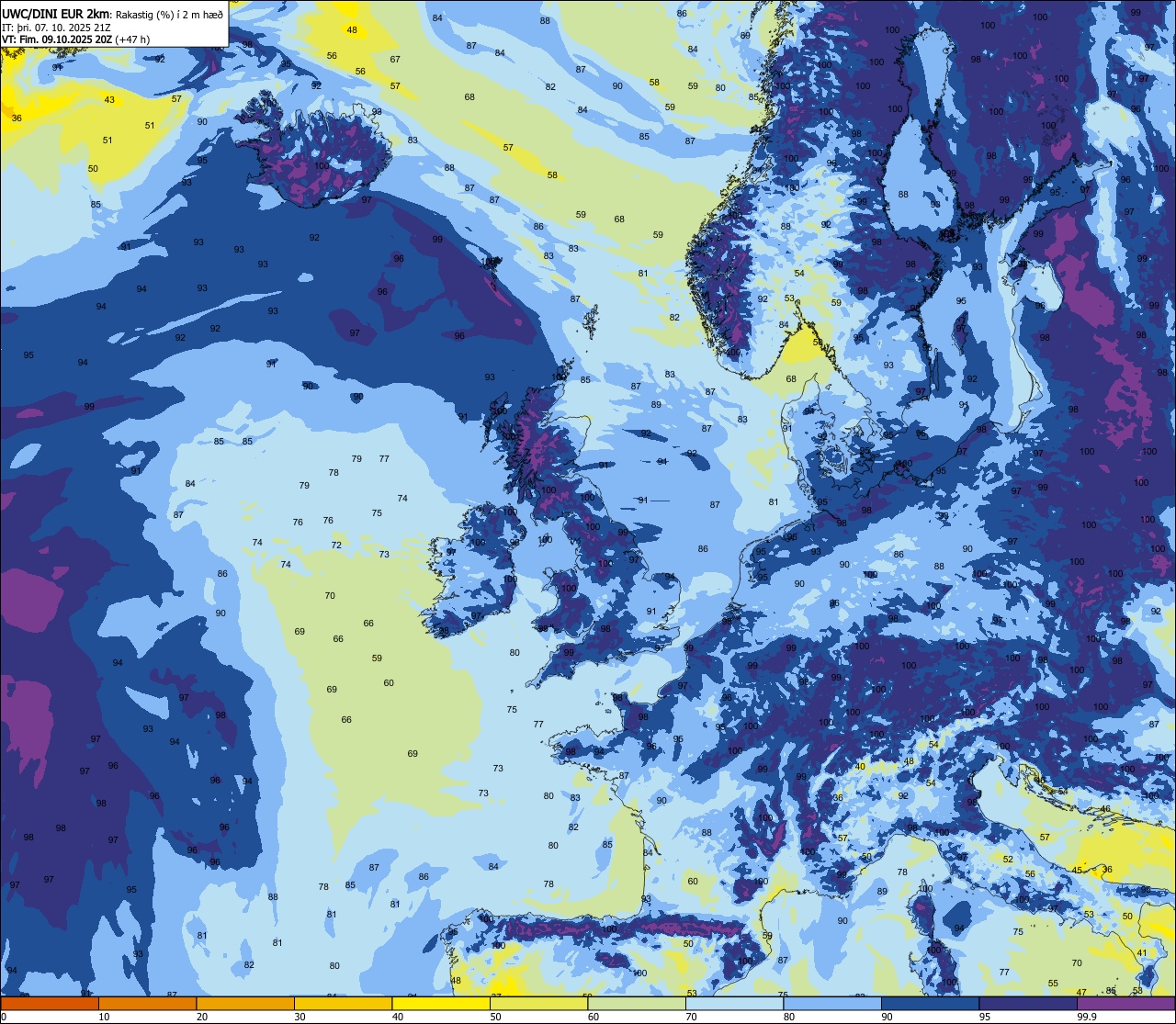The width and height of the screenshot is (1176, 1024).
Task: Click the legend label 50
Action: (495, 1017)
